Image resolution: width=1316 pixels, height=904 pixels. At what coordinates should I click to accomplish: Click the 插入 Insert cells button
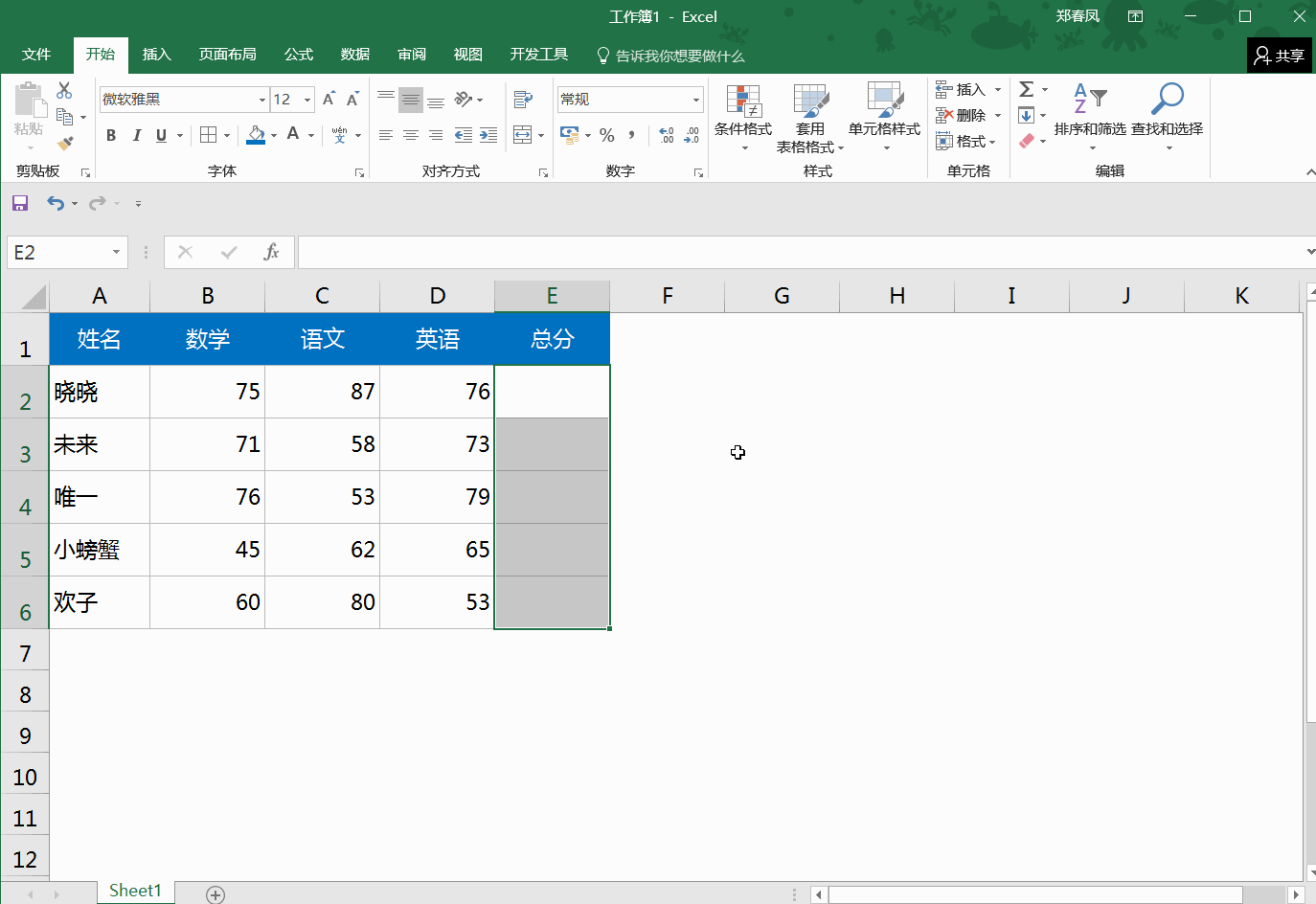[961, 89]
